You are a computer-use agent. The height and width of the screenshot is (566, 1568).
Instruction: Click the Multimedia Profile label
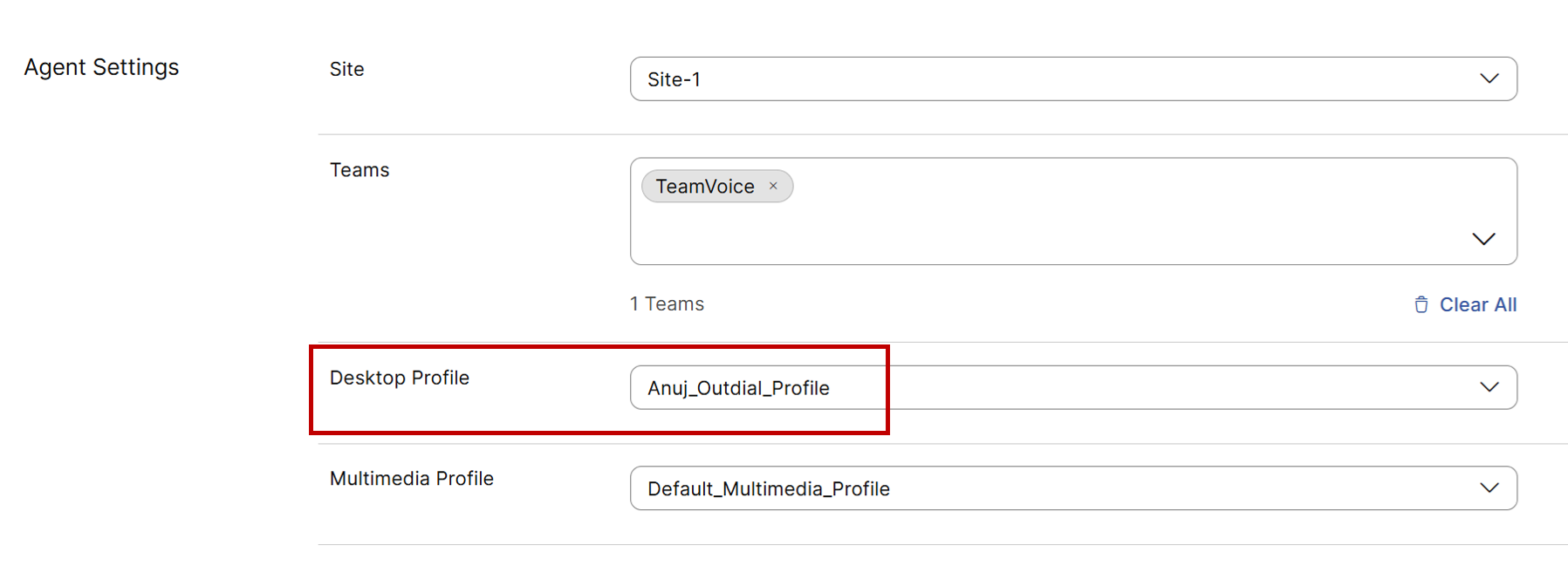411,479
